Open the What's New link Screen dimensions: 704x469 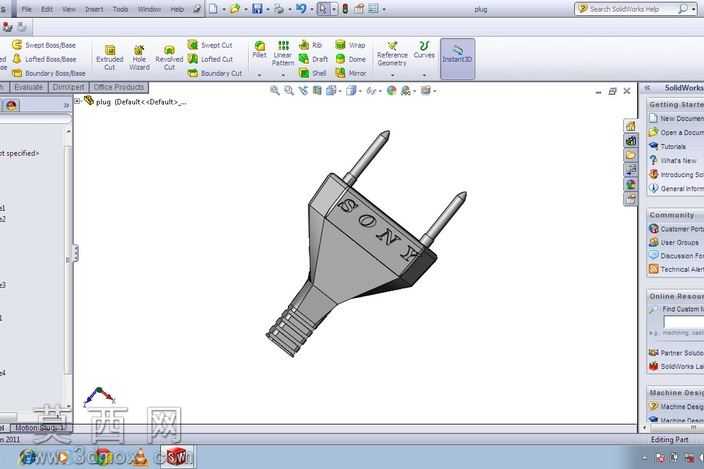point(673,160)
